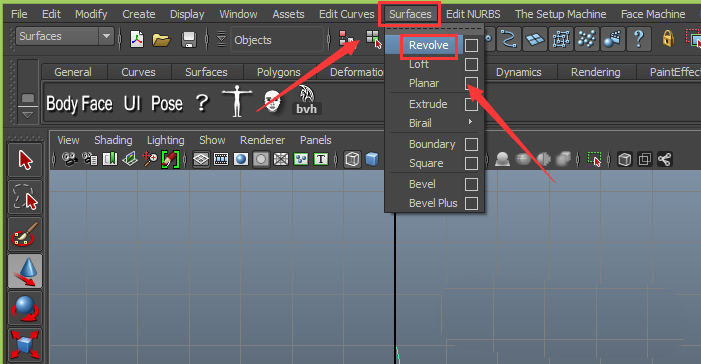The image size is (701, 364).
Task: Open the grease pencil icon
Action: (x=170, y=159)
